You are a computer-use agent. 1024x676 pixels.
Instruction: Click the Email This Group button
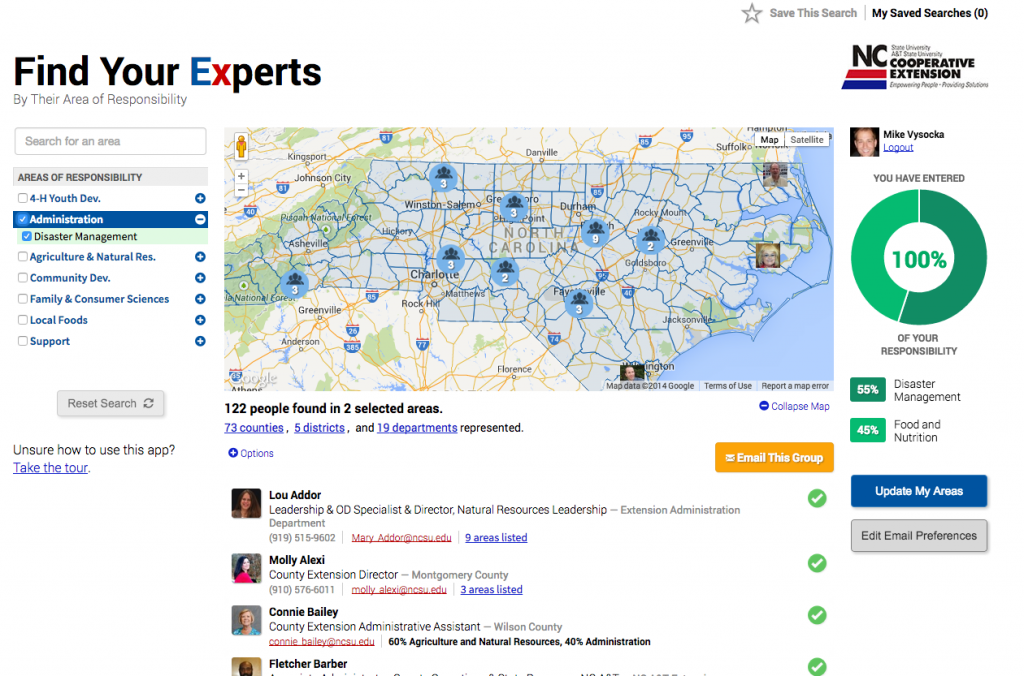pos(774,457)
